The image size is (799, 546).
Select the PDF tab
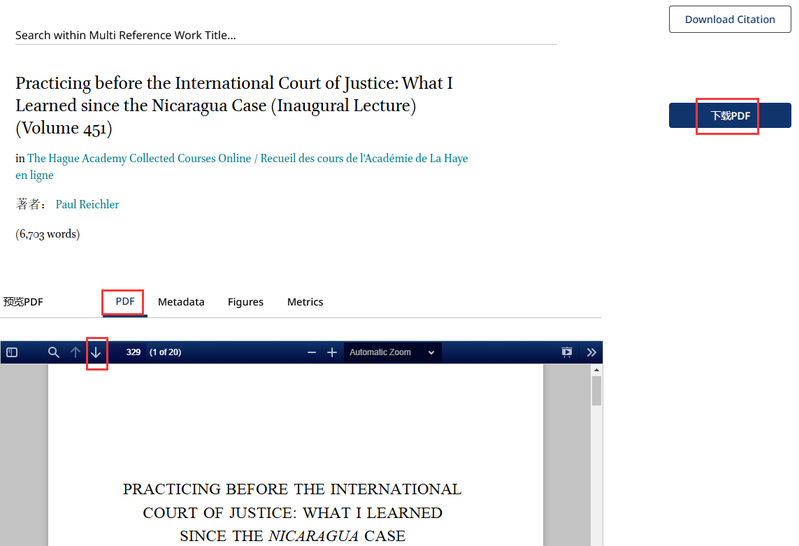pos(125,302)
